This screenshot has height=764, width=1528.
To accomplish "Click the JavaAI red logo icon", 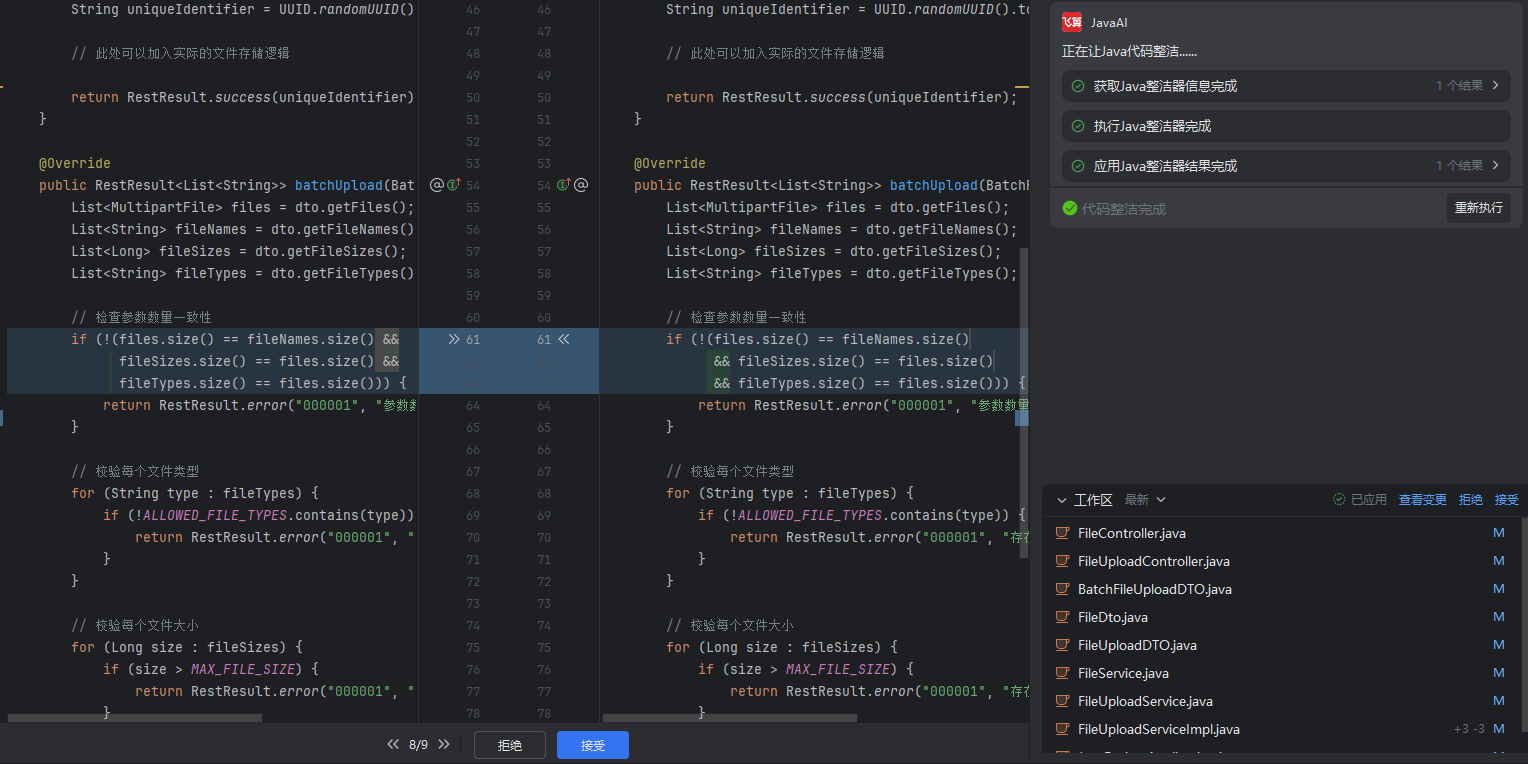I will 1072,23.
